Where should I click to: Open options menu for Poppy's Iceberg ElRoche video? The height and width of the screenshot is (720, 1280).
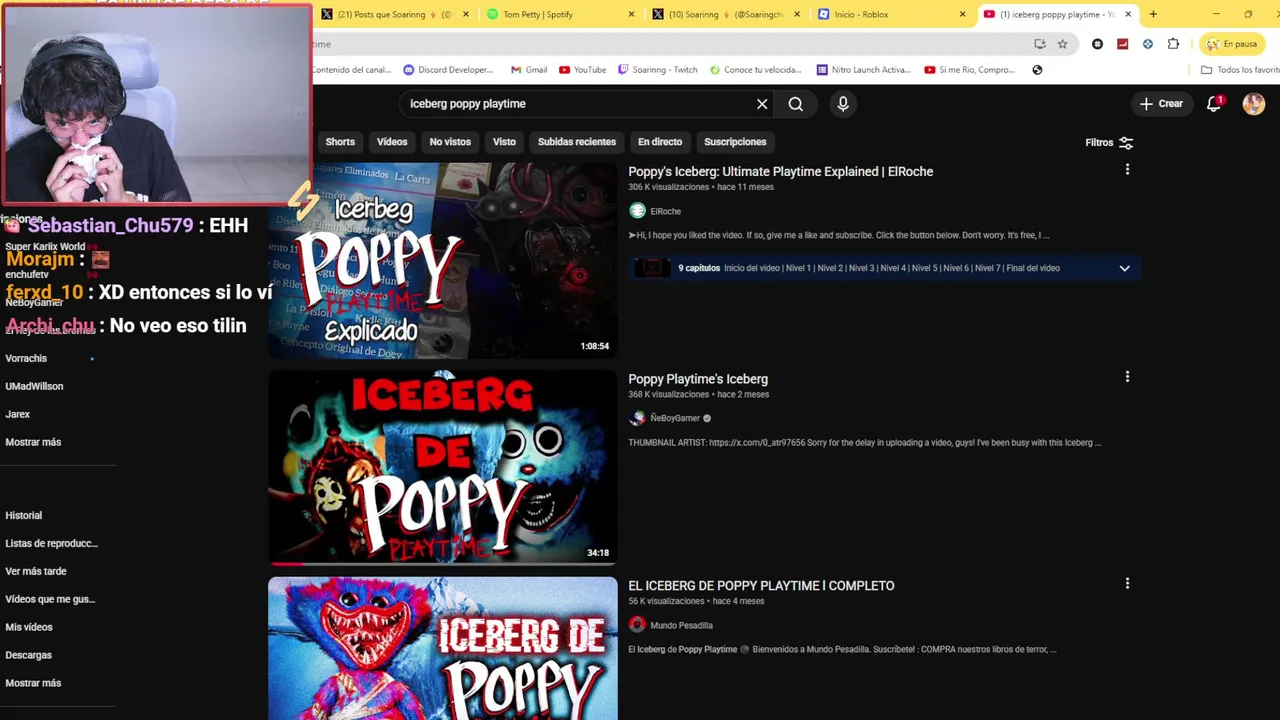point(1127,170)
